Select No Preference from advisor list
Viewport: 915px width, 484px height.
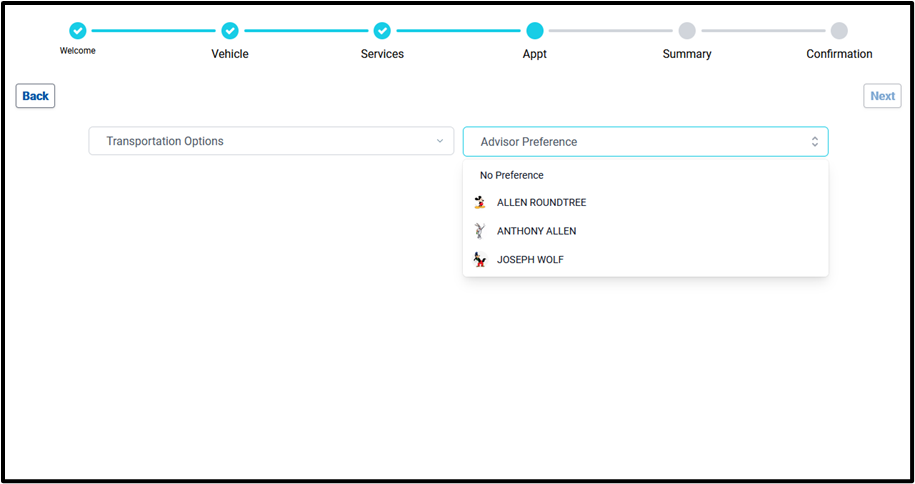point(512,175)
